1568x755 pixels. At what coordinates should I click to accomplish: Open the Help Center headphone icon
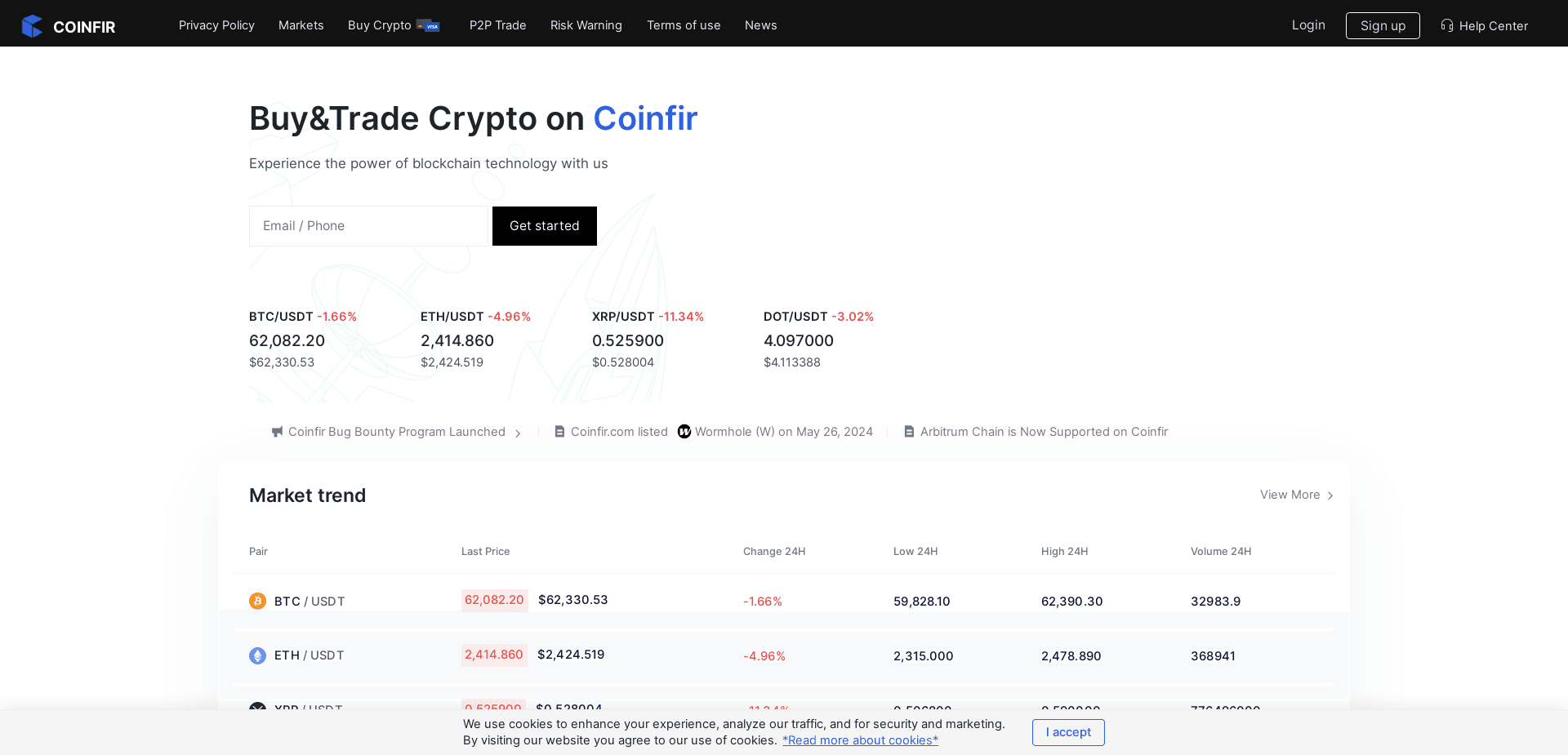click(x=1446, y=25)
